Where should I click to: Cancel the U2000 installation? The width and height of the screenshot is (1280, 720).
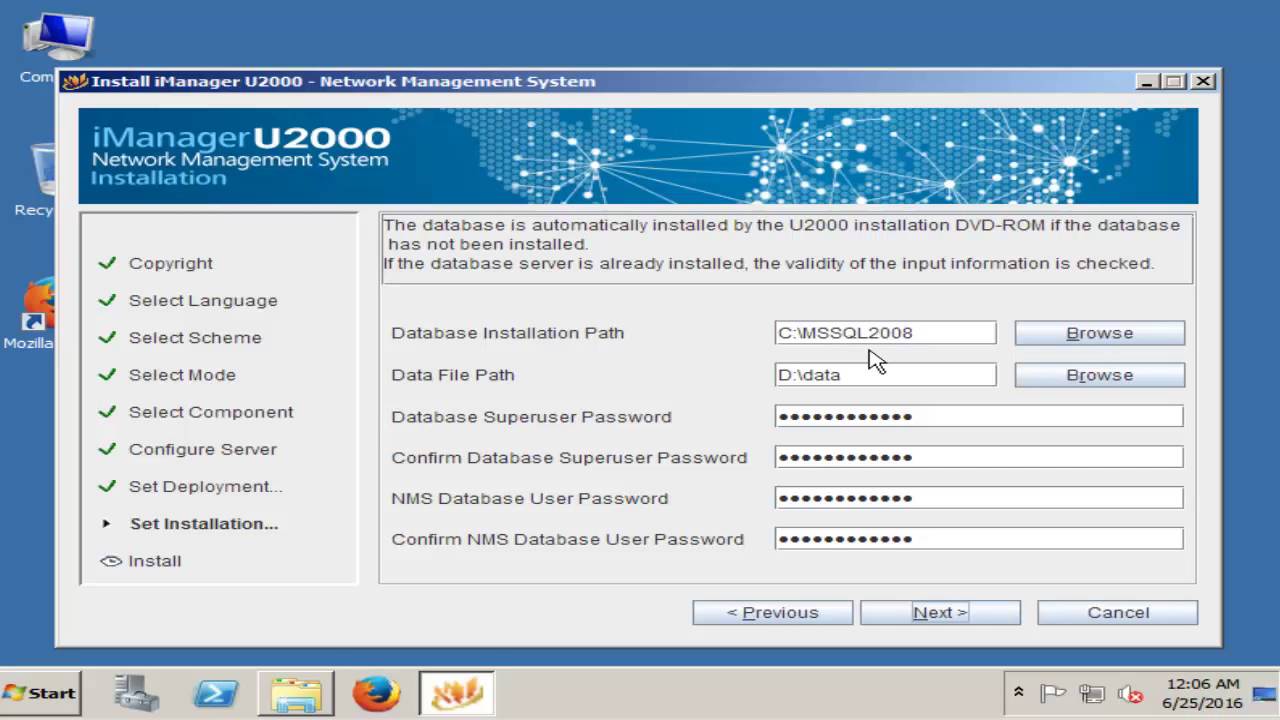tap(1117, 612)
